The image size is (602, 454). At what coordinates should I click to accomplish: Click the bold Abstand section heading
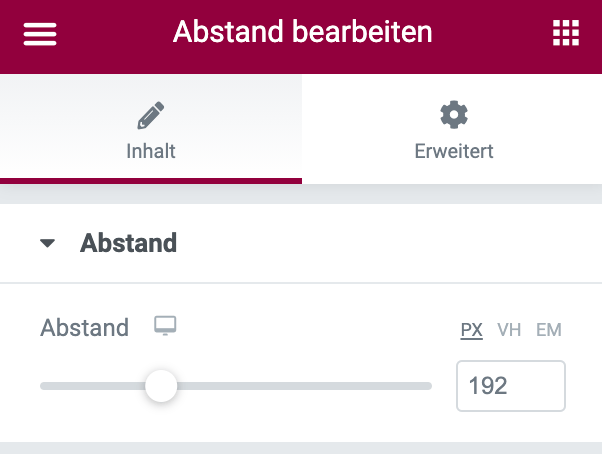point(128,243)
